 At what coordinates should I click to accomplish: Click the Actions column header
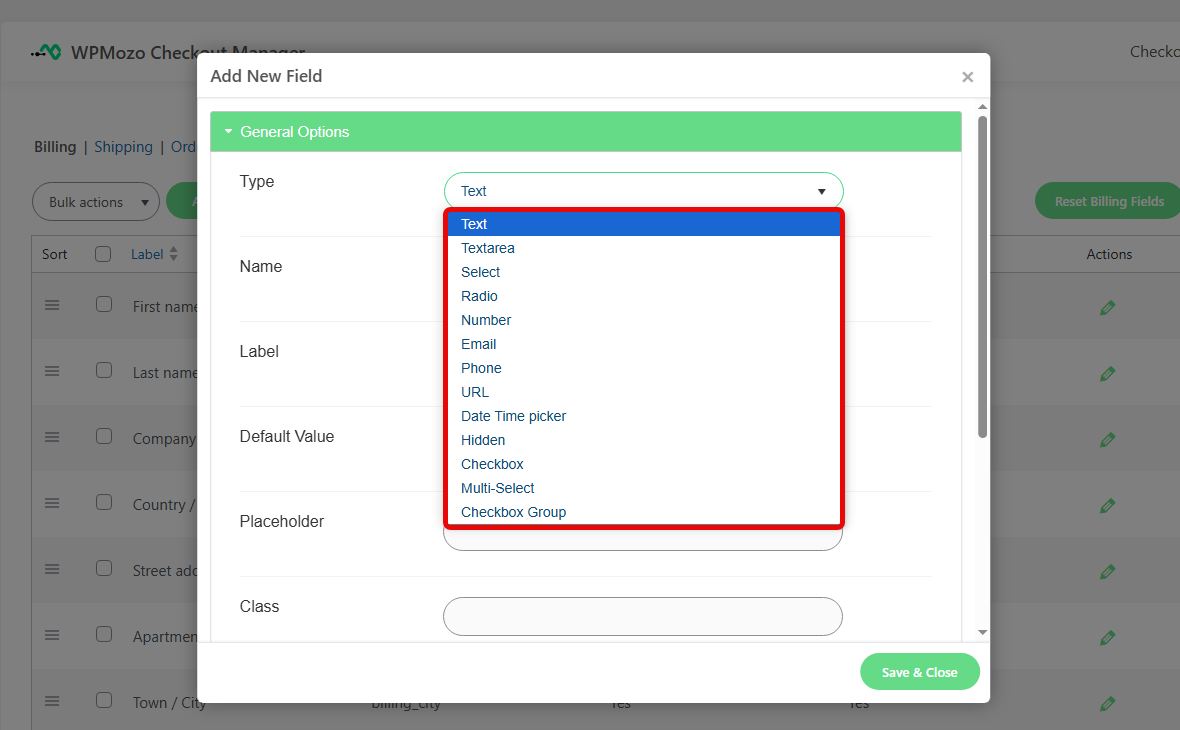coord(1109,254)
